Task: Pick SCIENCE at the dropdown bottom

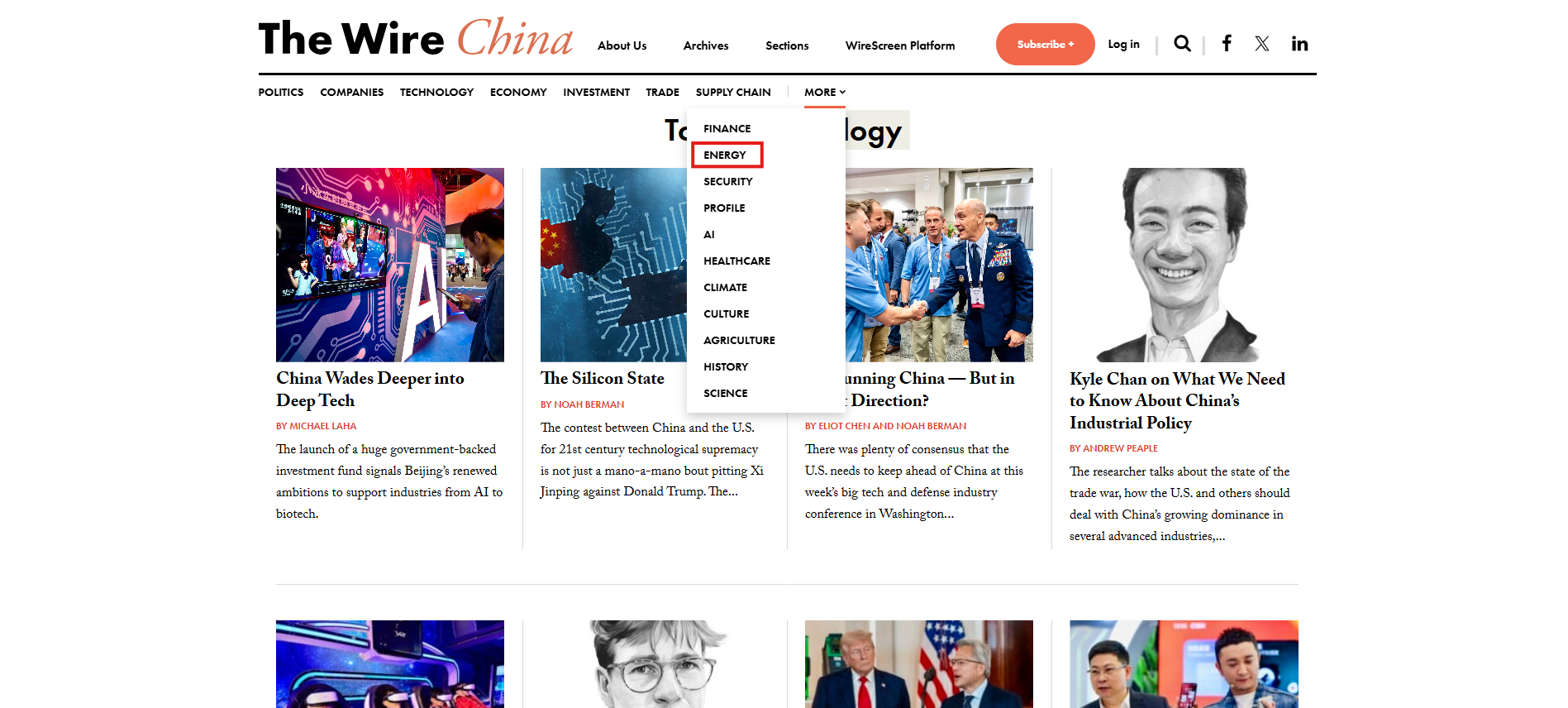Action: pos(726,393)
